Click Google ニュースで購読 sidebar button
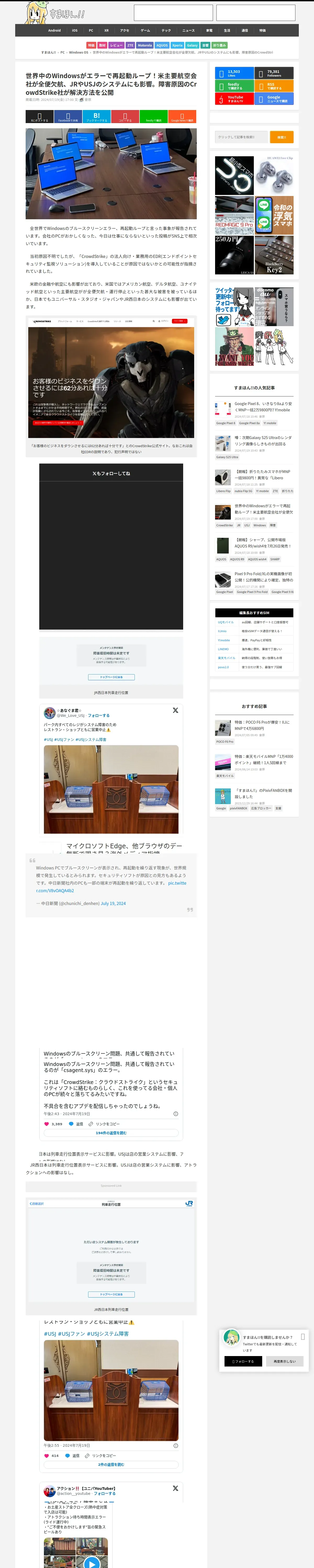 tap(274, 99)
